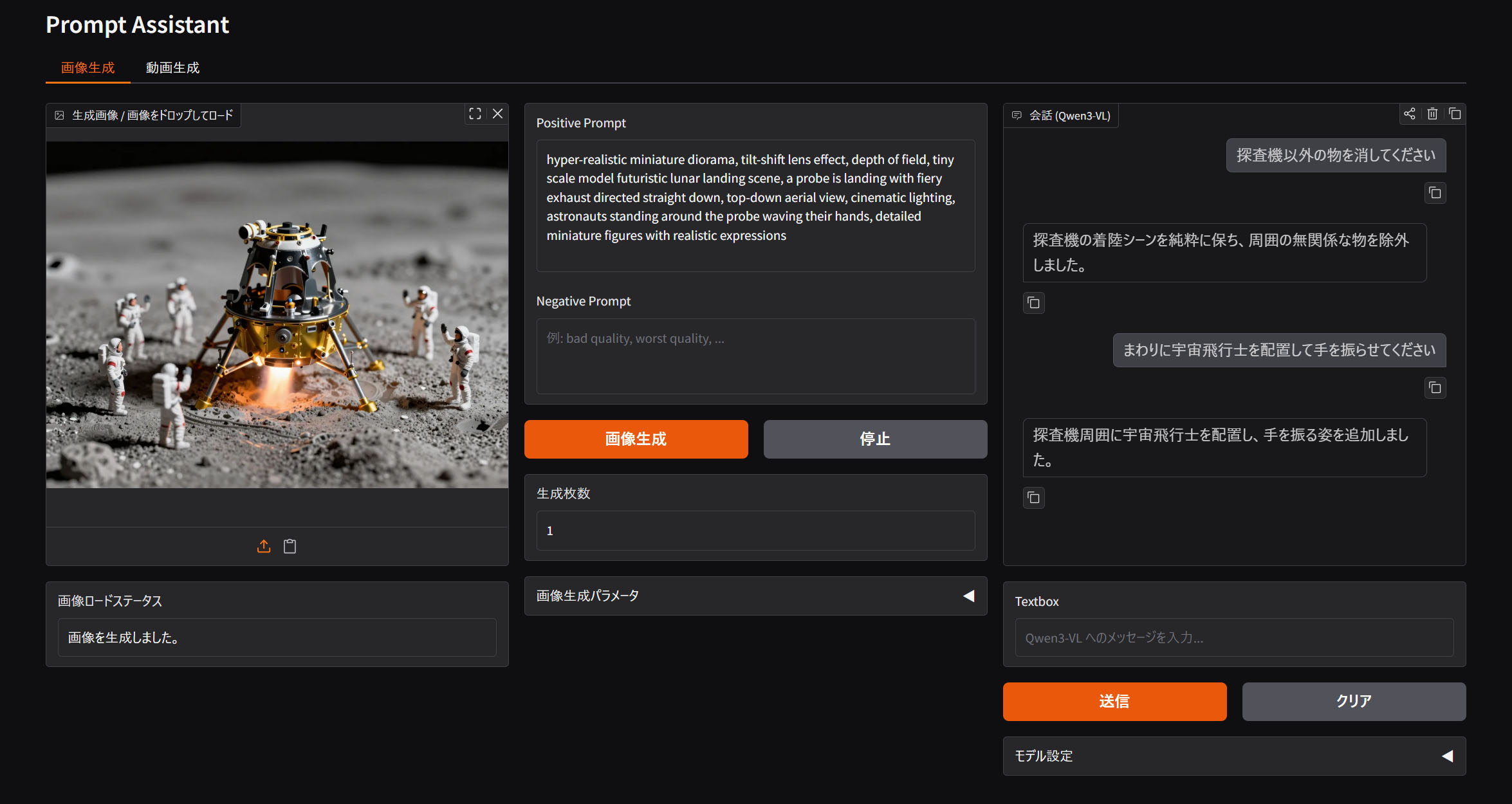The height and width of the screenshot is (804, 1512).
Task: Select the 画像生成 tab
Action: [88, 68]
